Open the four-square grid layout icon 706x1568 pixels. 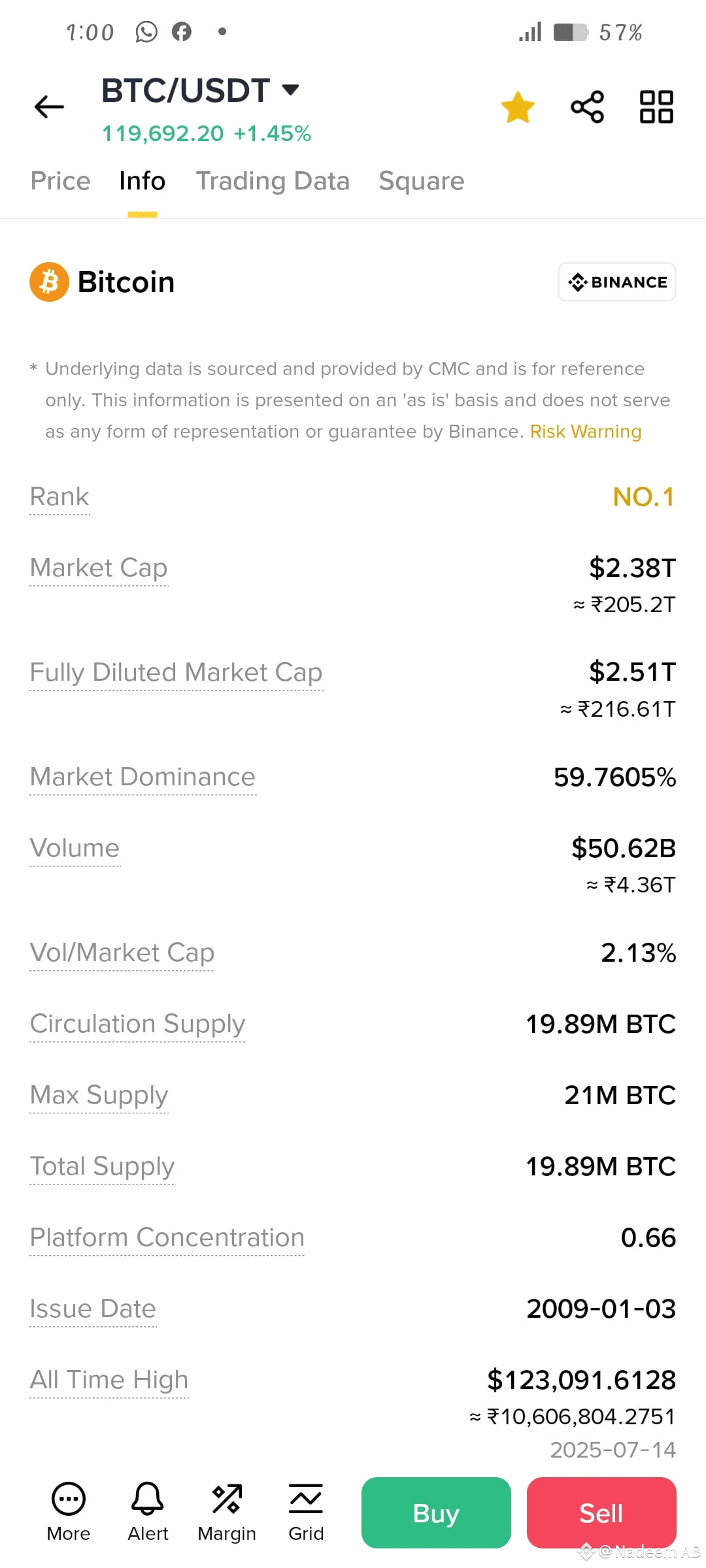(x=656, y=107)
